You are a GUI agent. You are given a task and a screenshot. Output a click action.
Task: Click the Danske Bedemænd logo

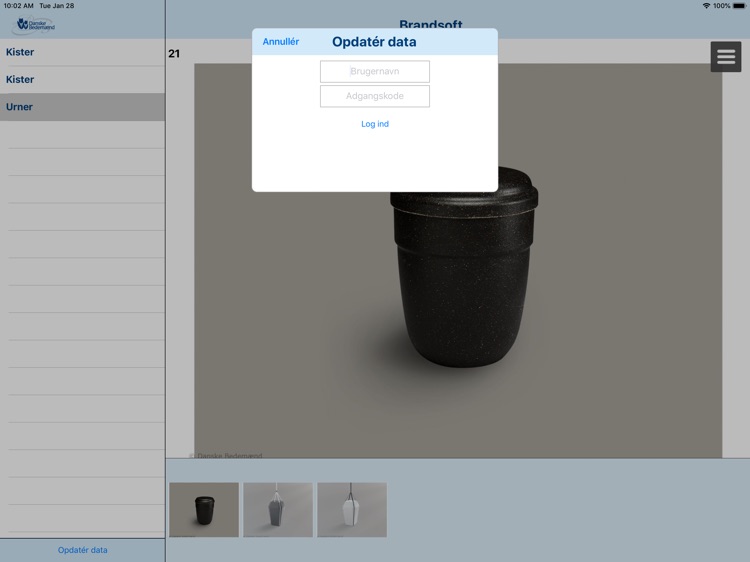point(35,24)
